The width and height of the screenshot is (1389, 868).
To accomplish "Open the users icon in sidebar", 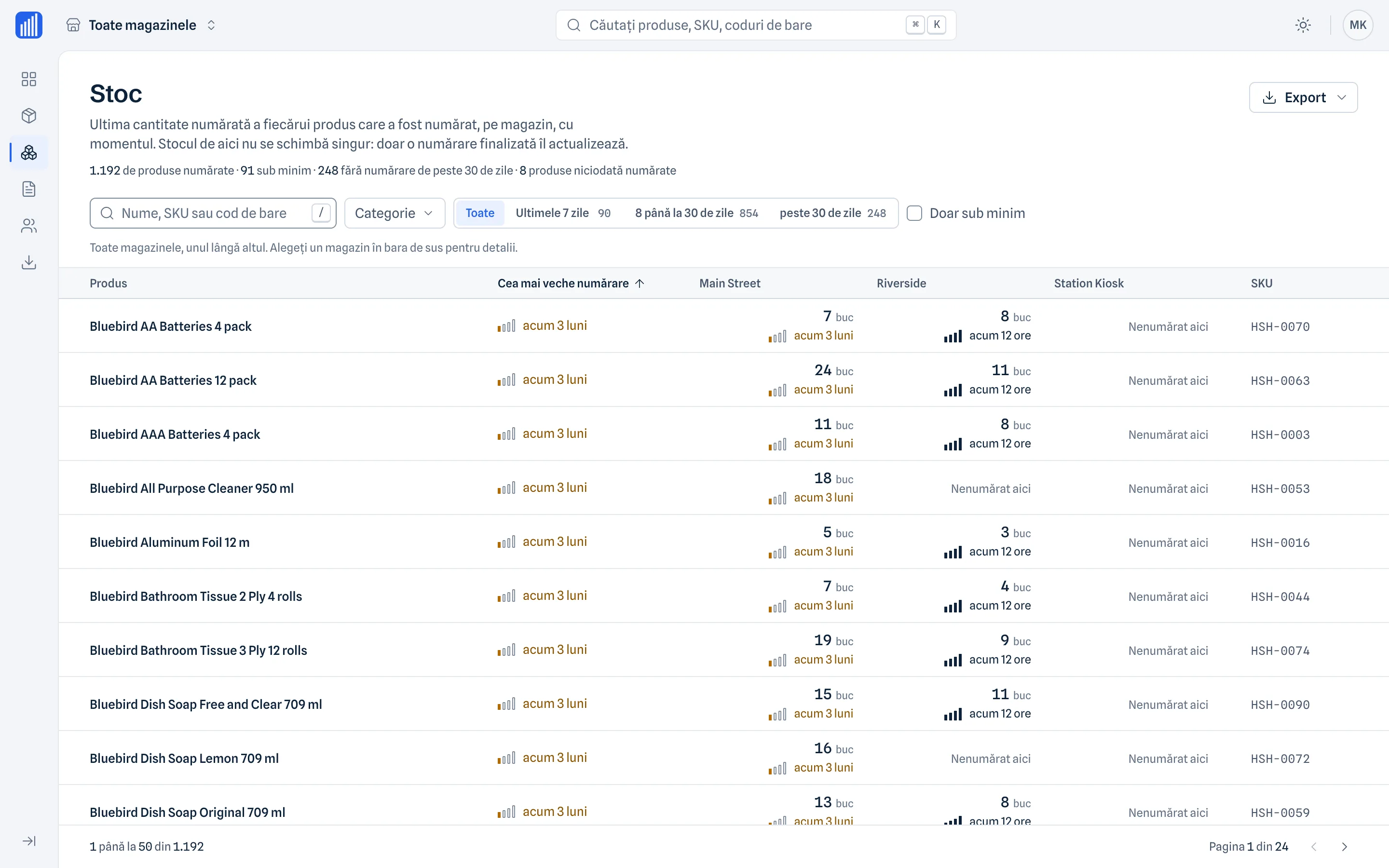I will coord(29,226).
